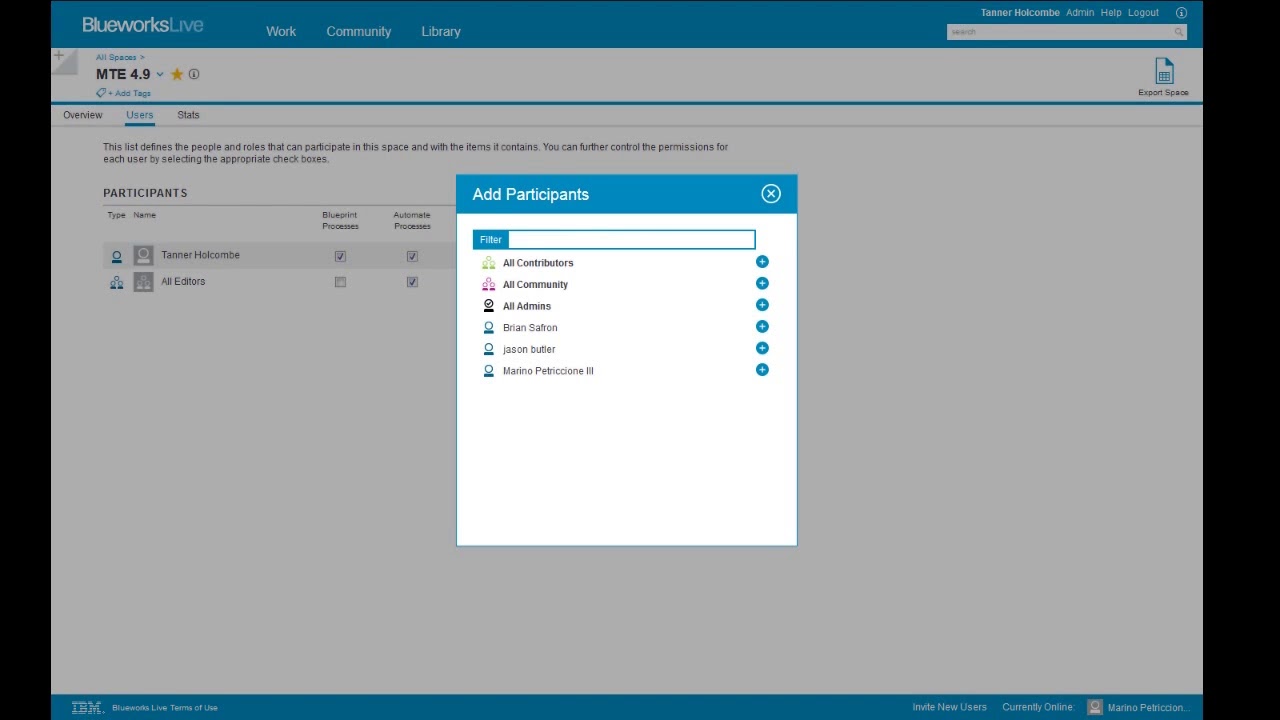
Task: Click the IBM logo in the footer
Action: pos(87,708)
